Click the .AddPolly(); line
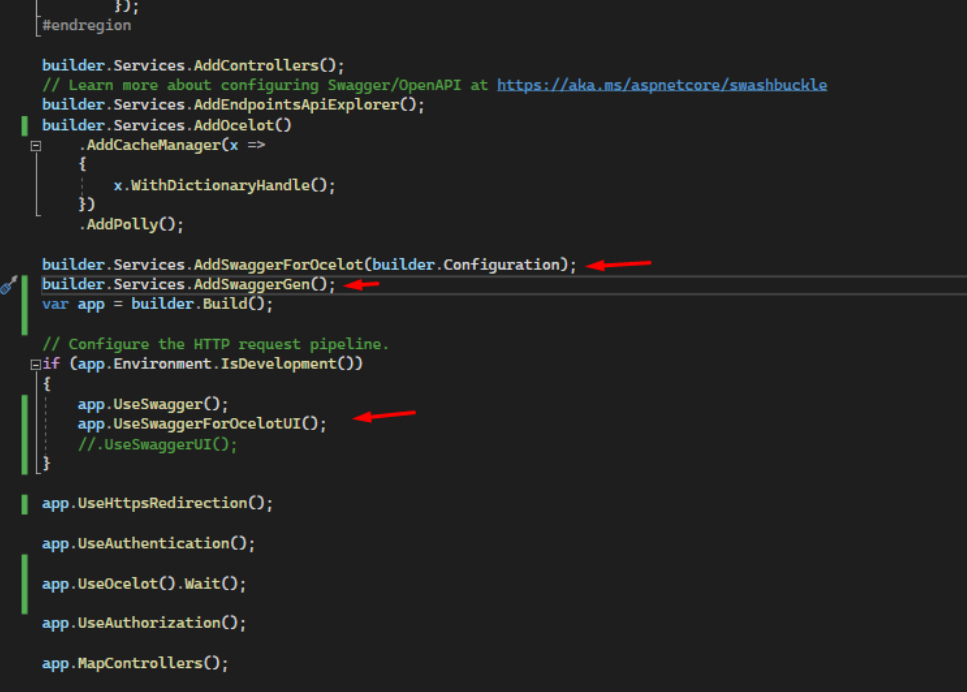This screenshot has width=967, height=692. pos(131,224)
